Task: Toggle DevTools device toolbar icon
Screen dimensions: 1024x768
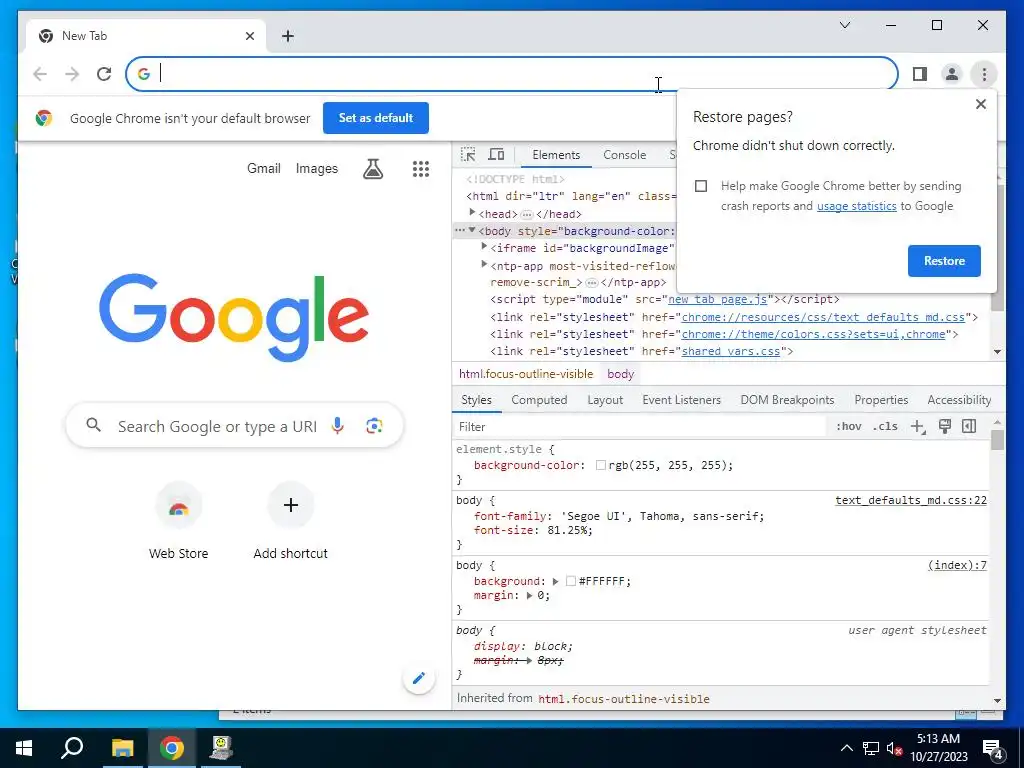Action: point(496,155)
